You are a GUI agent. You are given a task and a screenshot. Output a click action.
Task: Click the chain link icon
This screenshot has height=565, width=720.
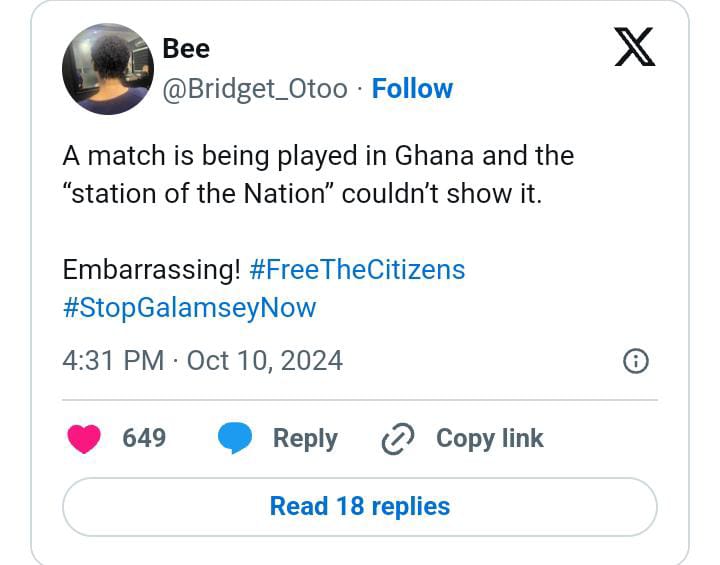pyautogui.click(x=398, y=439)
